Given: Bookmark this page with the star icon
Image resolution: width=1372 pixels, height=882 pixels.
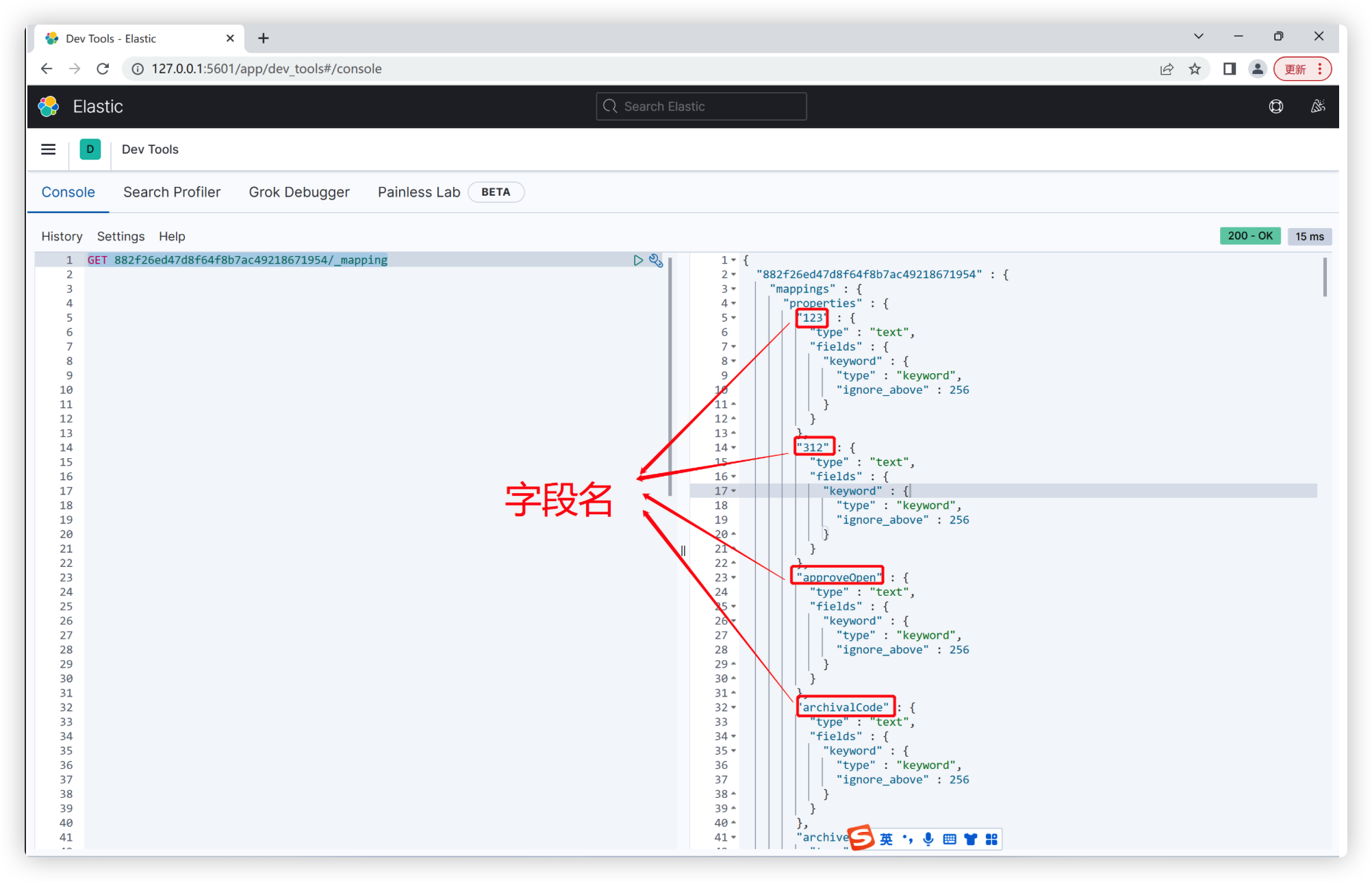Looking at the screenshot, I should click(x=1195, y=68).
